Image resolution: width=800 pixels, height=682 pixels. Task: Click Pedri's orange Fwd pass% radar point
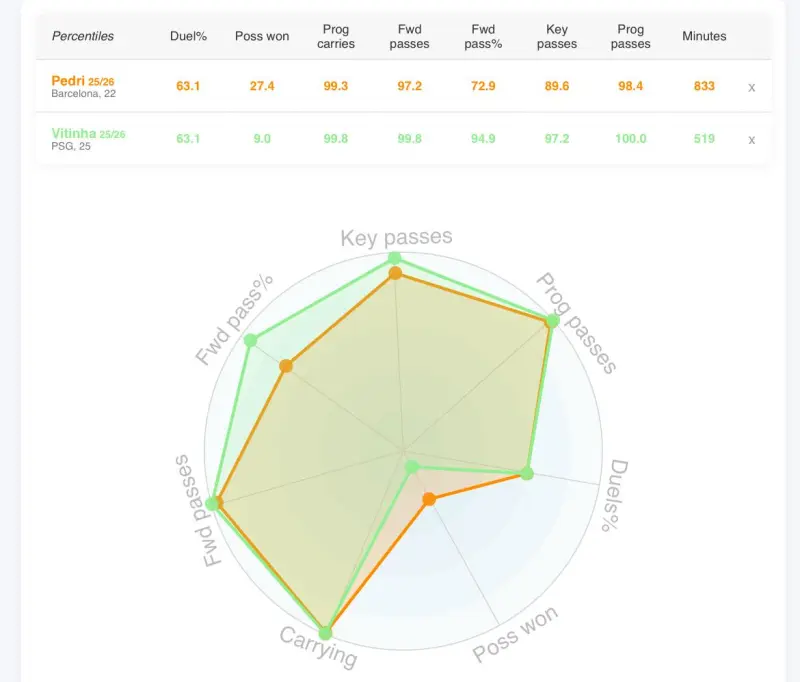pyautogui.click(x=287, y=366)
